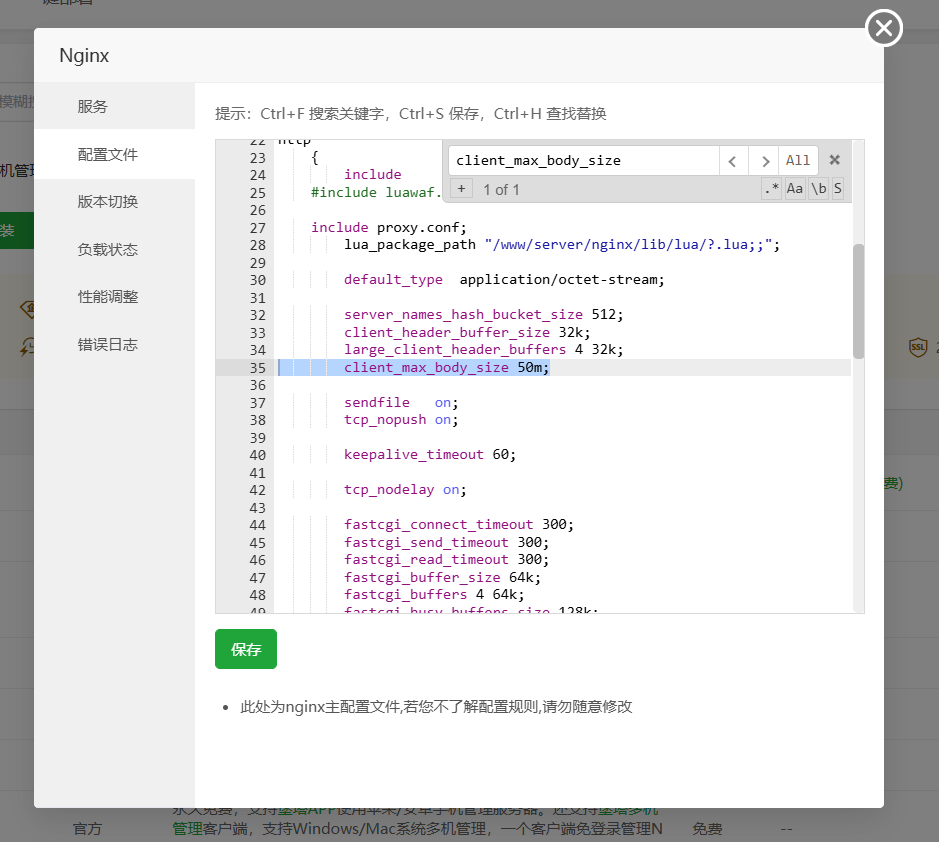939x842 pixels.
Task: Click the lua_package_path line
Action: 562,245
